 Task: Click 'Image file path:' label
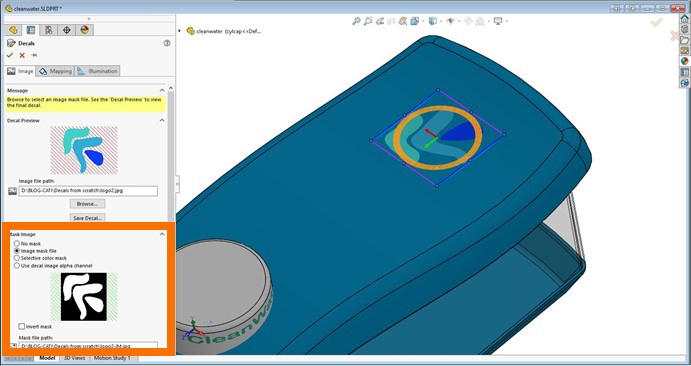37,181
